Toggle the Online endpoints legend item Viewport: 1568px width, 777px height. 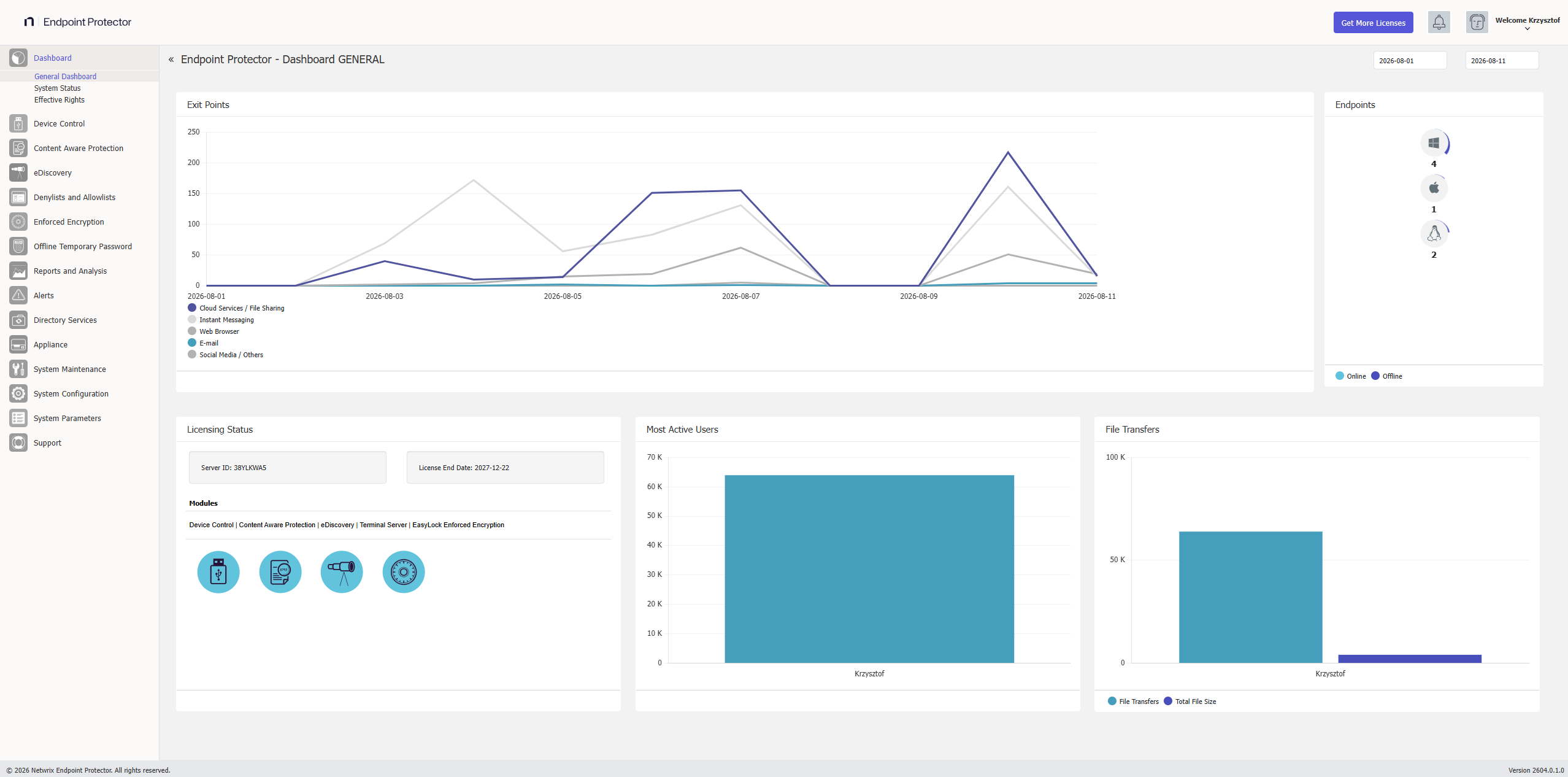1351,376
